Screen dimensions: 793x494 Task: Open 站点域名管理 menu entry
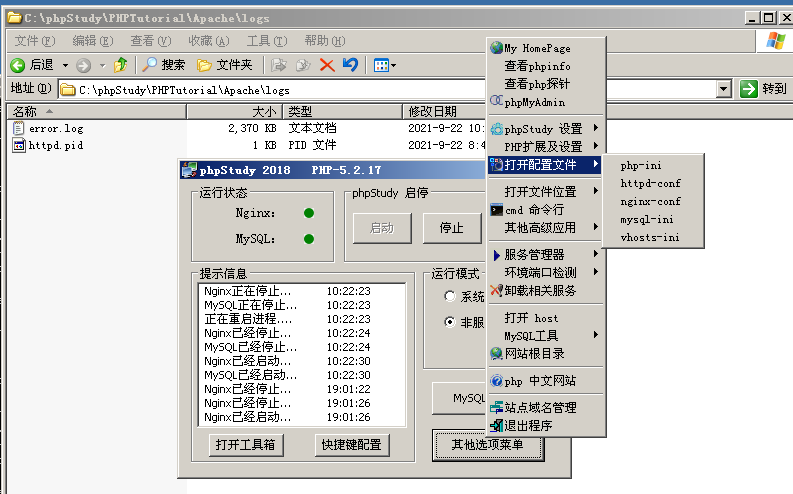pos(546,408)
